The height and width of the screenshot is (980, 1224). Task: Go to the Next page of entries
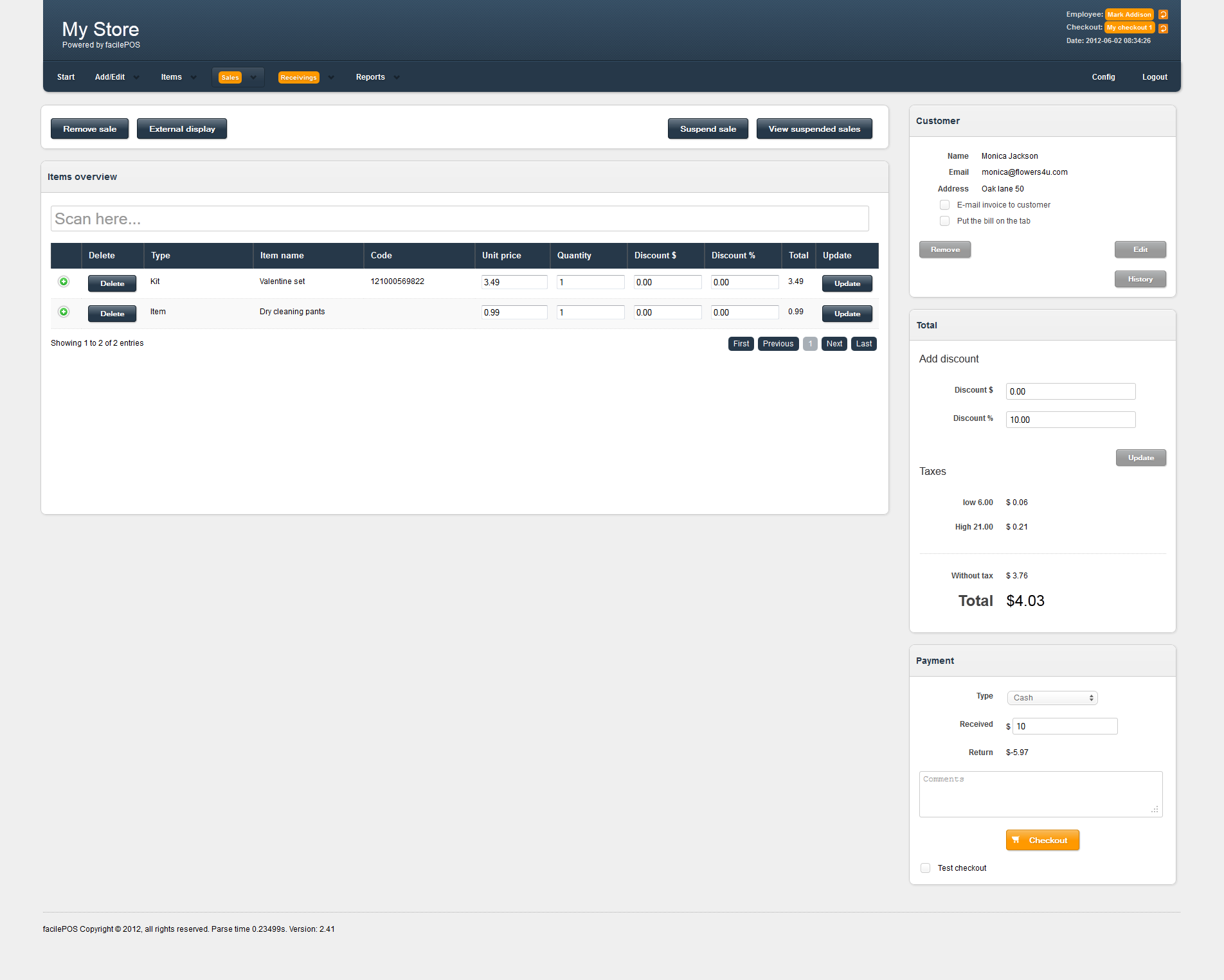(x=834, y=344)
